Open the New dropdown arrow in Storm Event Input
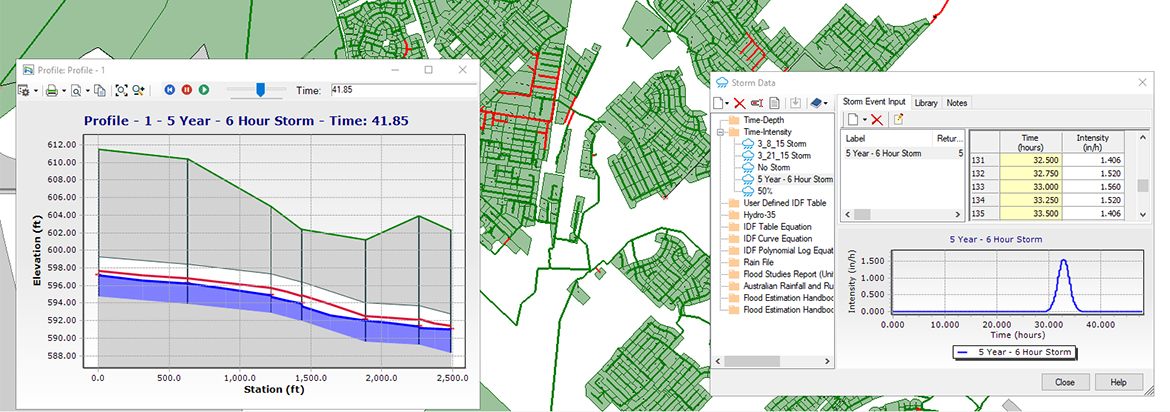 click(x=864, y=120)
